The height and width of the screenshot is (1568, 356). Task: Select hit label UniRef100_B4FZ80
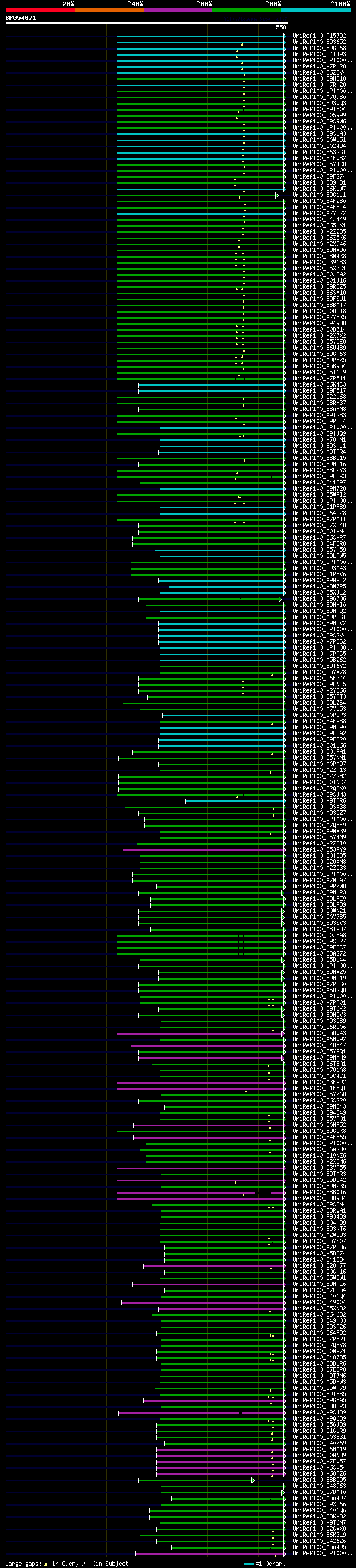pyautogui.click(x=319, y=201)
